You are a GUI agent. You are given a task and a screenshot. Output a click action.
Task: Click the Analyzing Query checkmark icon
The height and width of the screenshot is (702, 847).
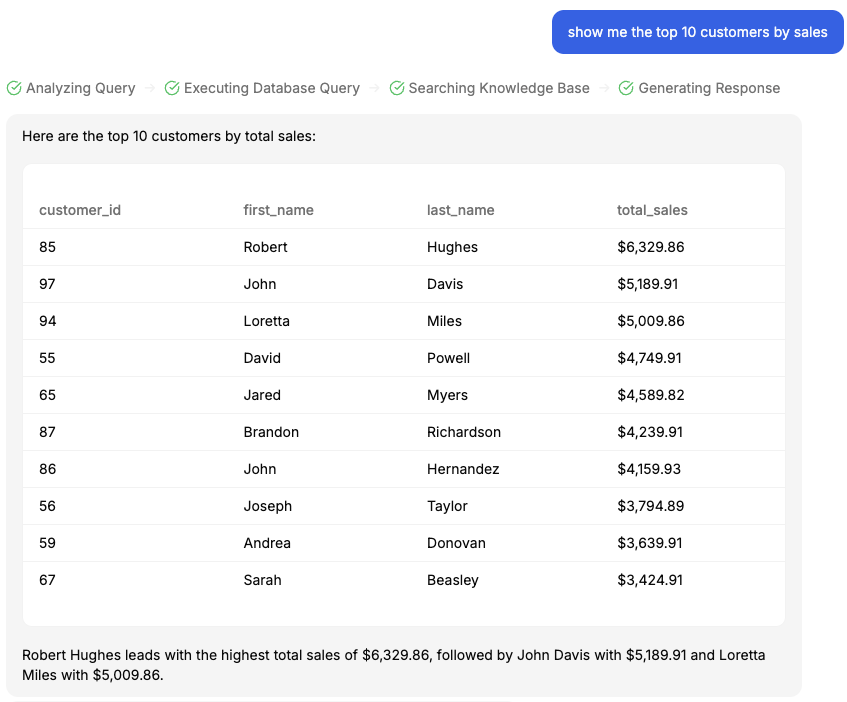(x=14, y=88)
